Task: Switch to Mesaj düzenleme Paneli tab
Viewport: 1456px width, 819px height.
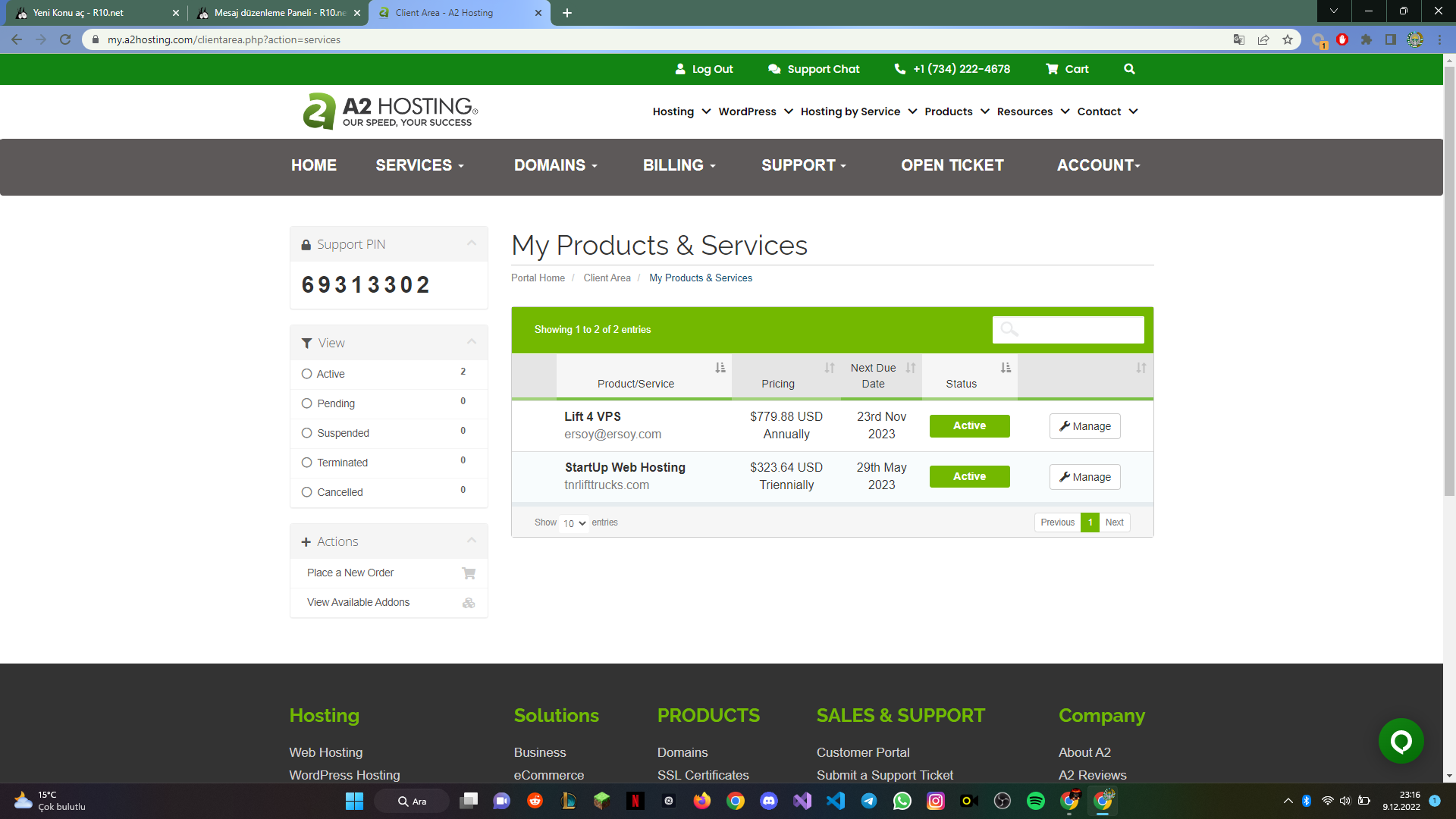Action: [279, 13]
